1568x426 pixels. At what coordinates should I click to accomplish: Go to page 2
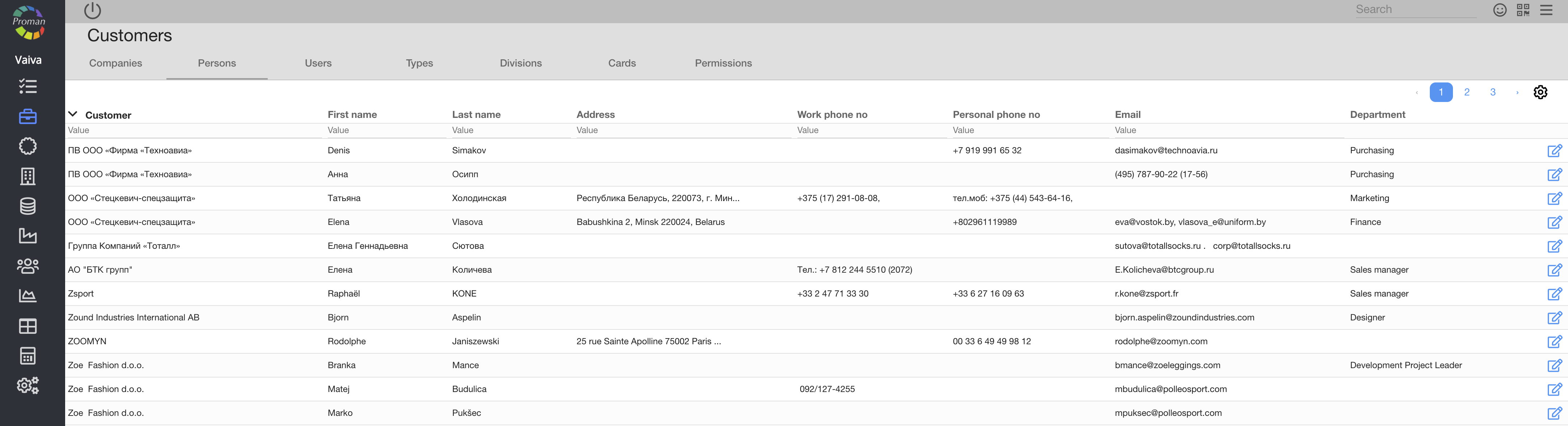1467,93
